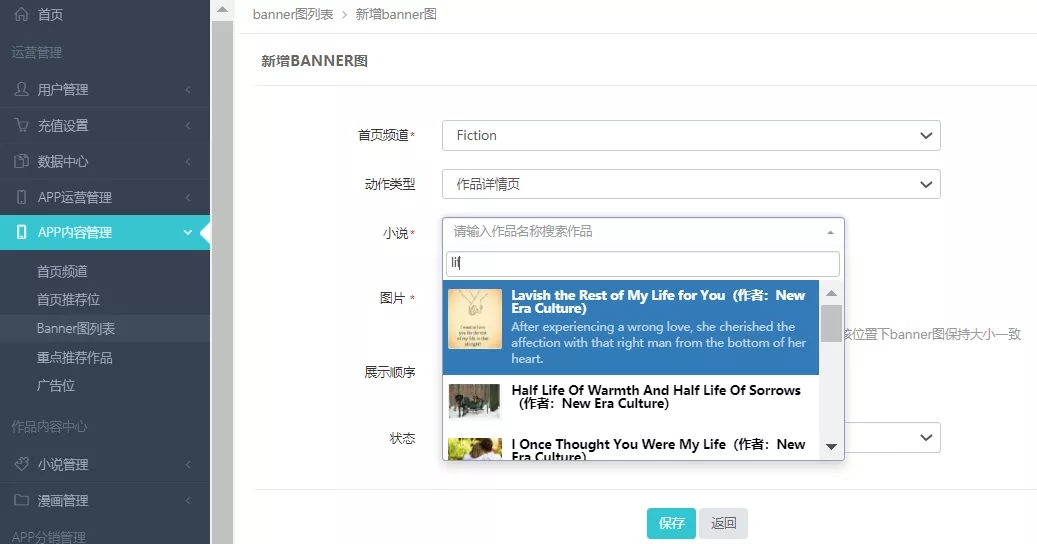The width and height of the screenshot is (1037, 544).
Task: Close the 小说 search dropdown via its arrow
Action: [x=830, y=233]
